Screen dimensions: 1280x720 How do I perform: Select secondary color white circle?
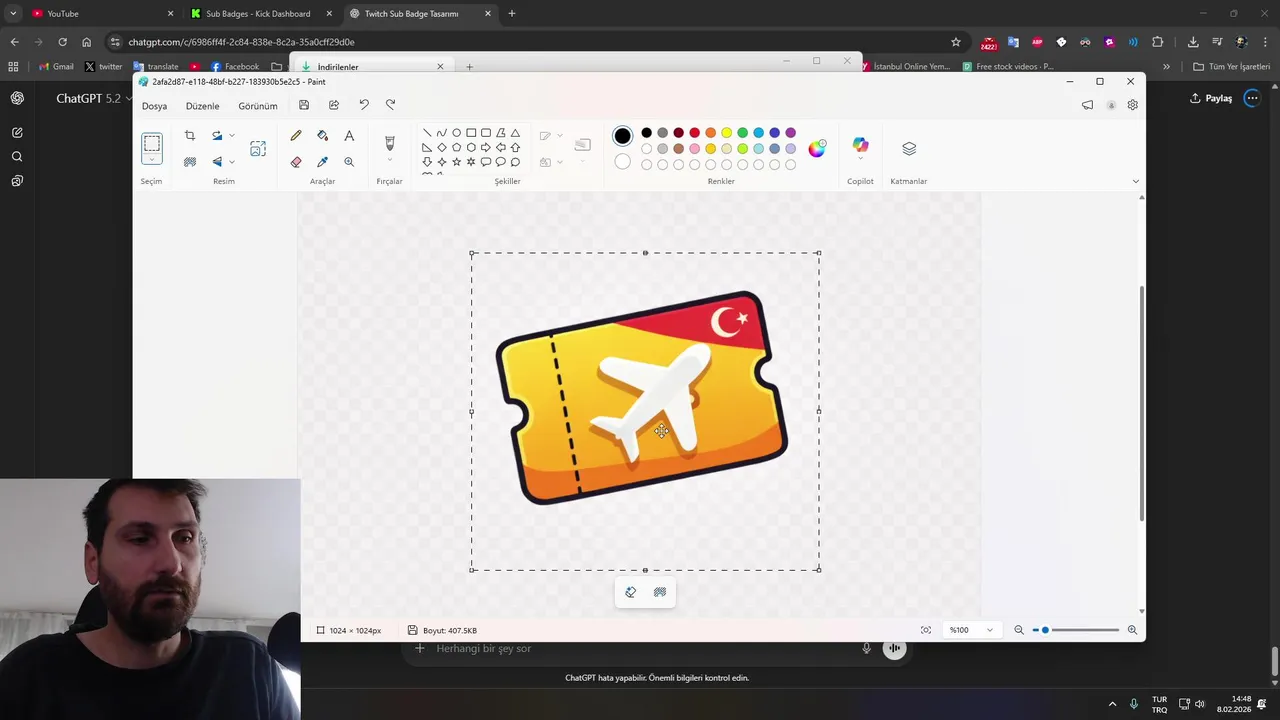click(623, 161)
